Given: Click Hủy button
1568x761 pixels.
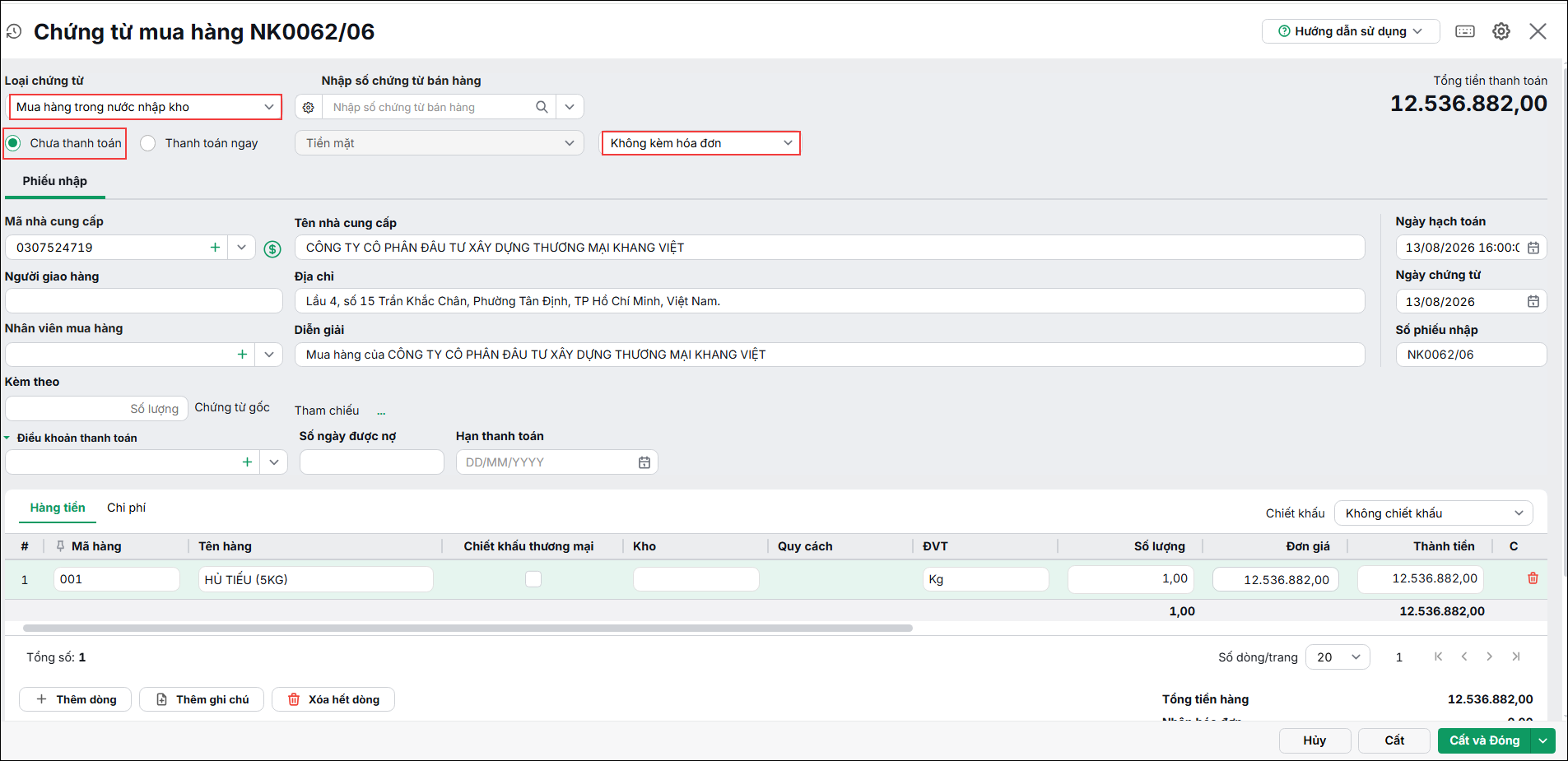Looking at the screenshot, I should 1314,740.
